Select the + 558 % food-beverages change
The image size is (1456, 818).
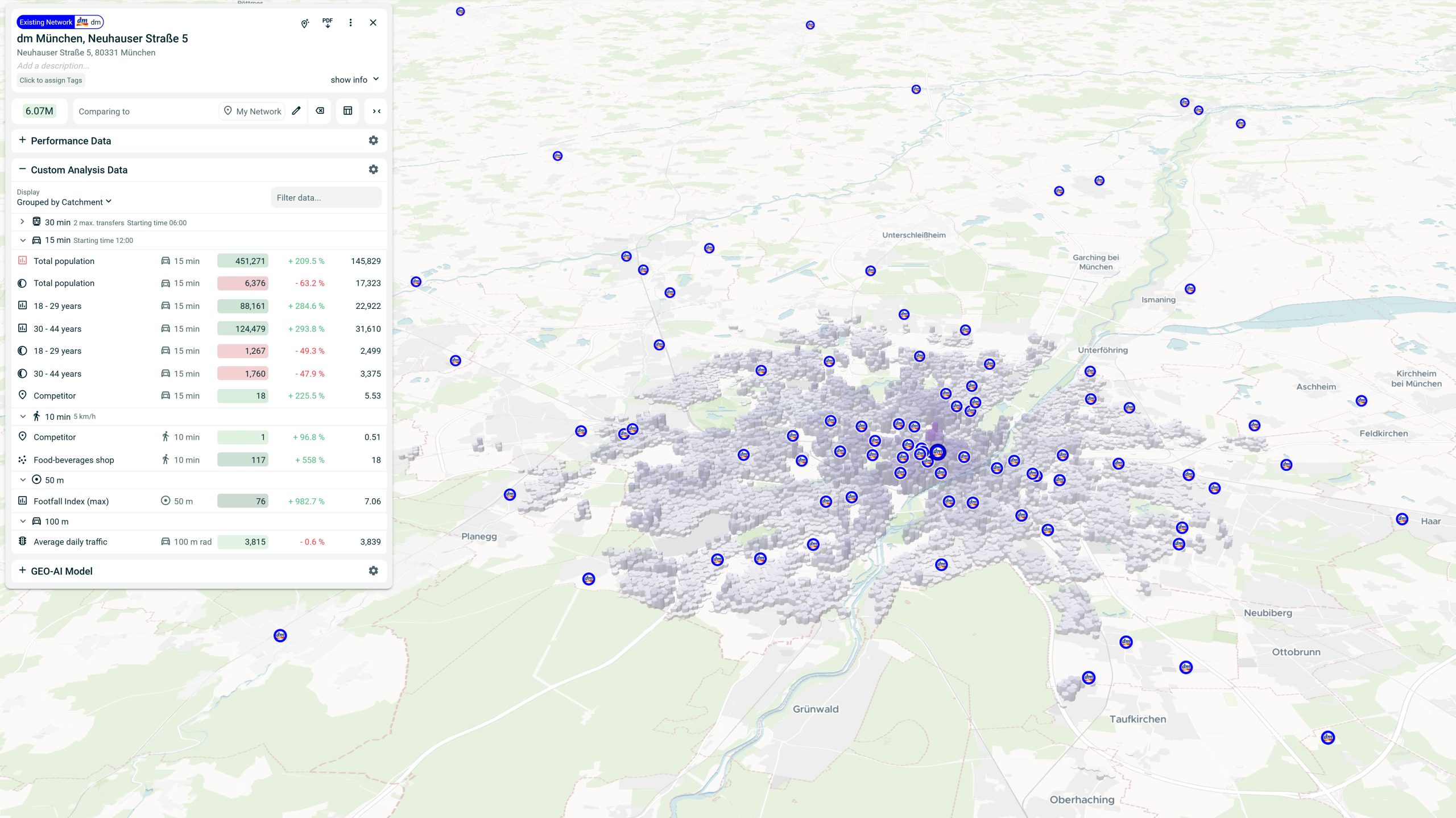pos(309,460)
